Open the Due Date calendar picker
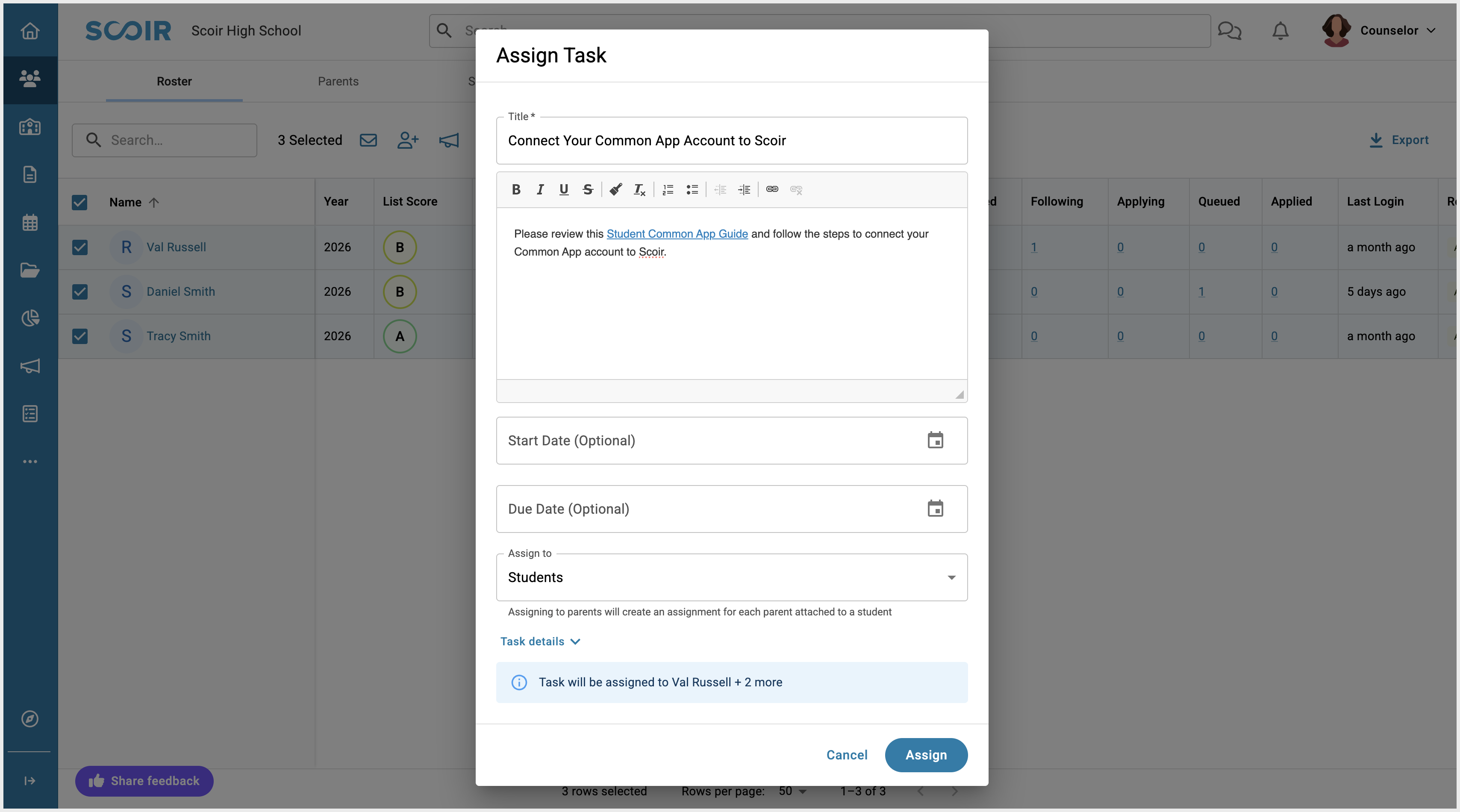The height and width of the screenshot is (812, 1460). coord(935,509)
